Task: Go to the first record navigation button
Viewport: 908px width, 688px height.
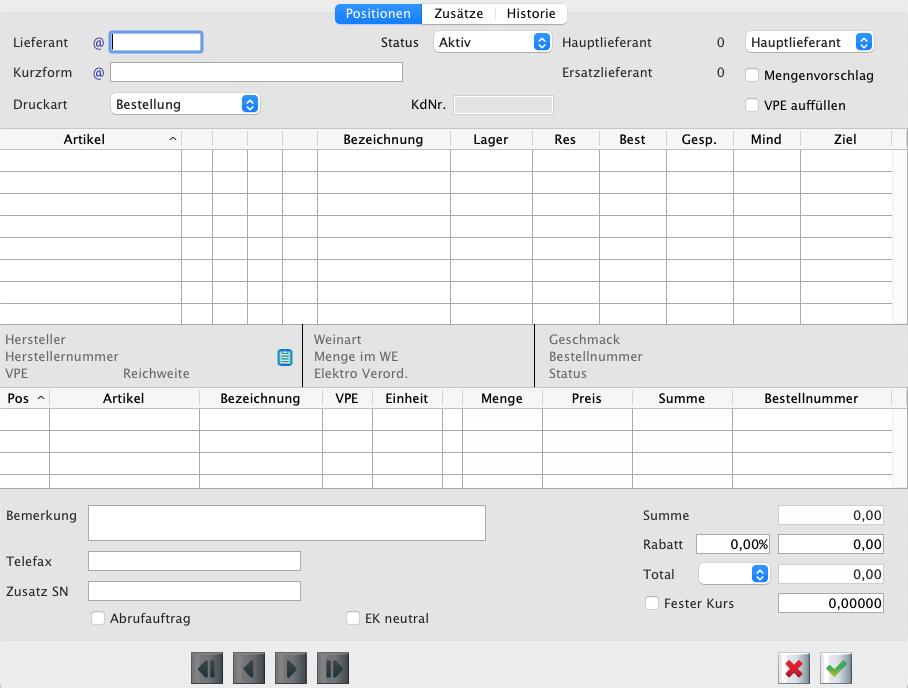Action: pos(206,668)
